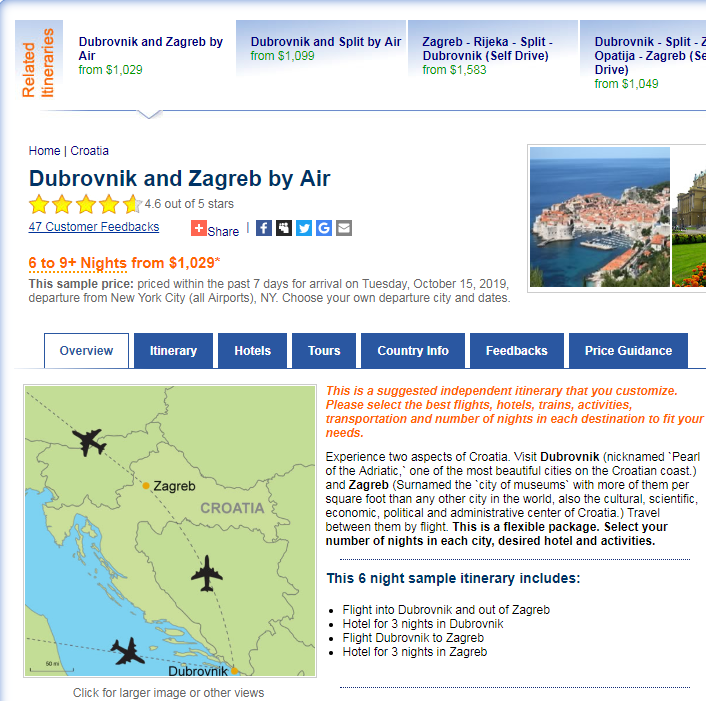Image resolution: width=706 pixels, height=701 pixels.
Task: Select related itinerary Dubrovnik and Split by Air
Action: (325, 42)
